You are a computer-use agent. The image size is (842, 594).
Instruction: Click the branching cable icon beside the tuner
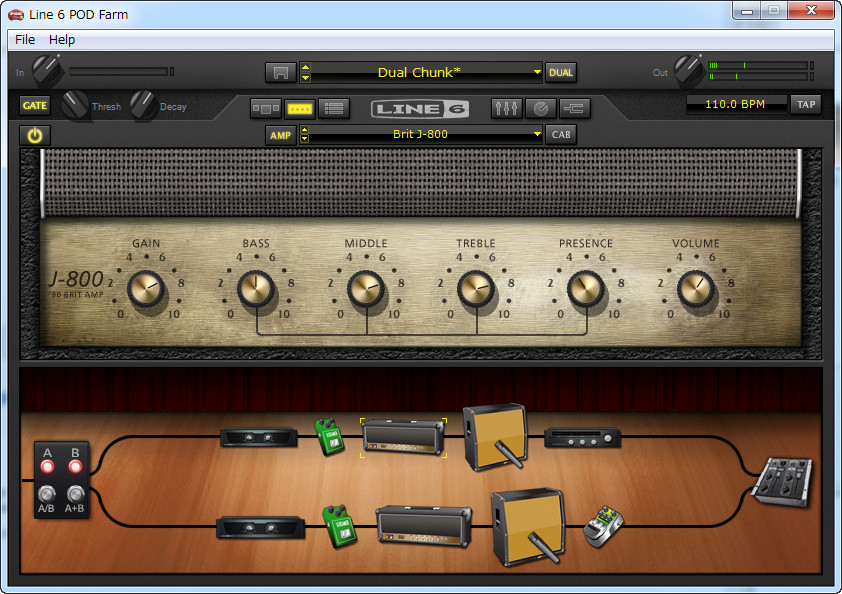[x=575, y=108]
